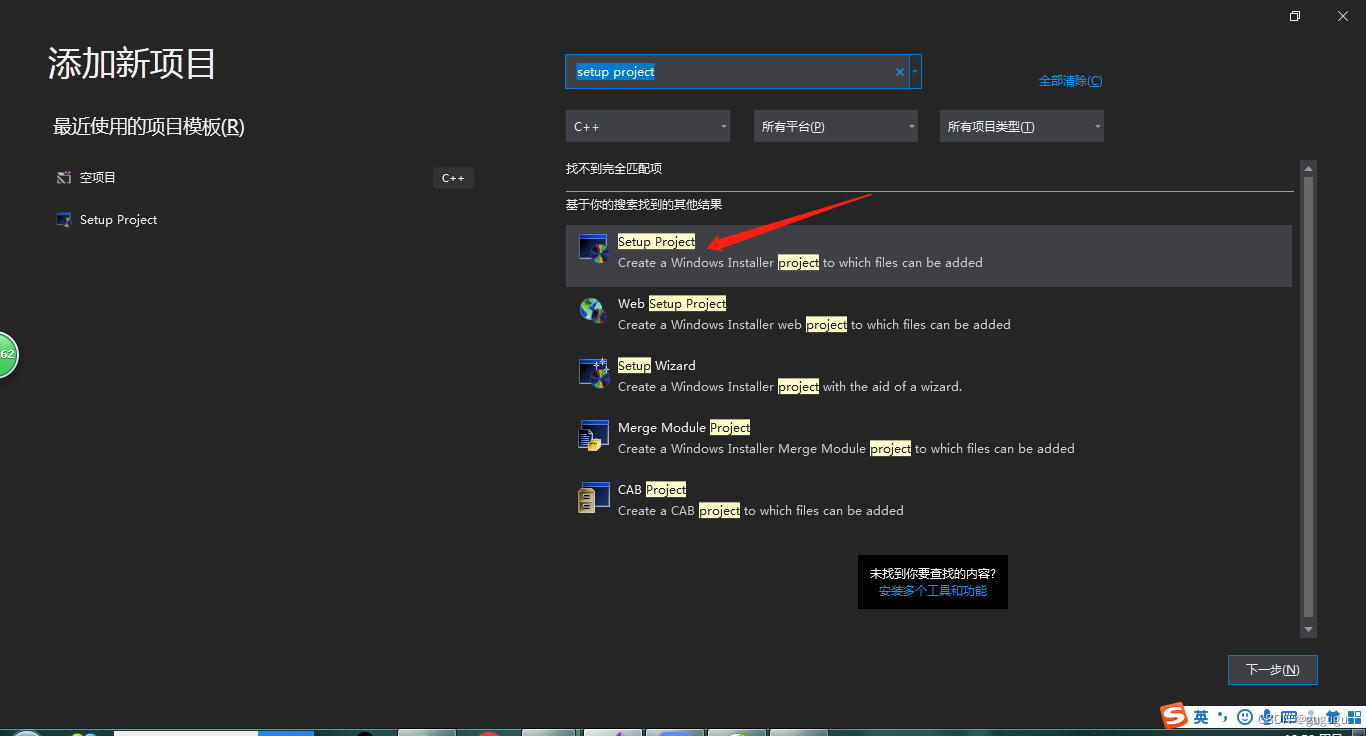Viewport: 1366px width, 736px height.
Task: Click the results list scroll up arrow
Action: coord(1308,169)
